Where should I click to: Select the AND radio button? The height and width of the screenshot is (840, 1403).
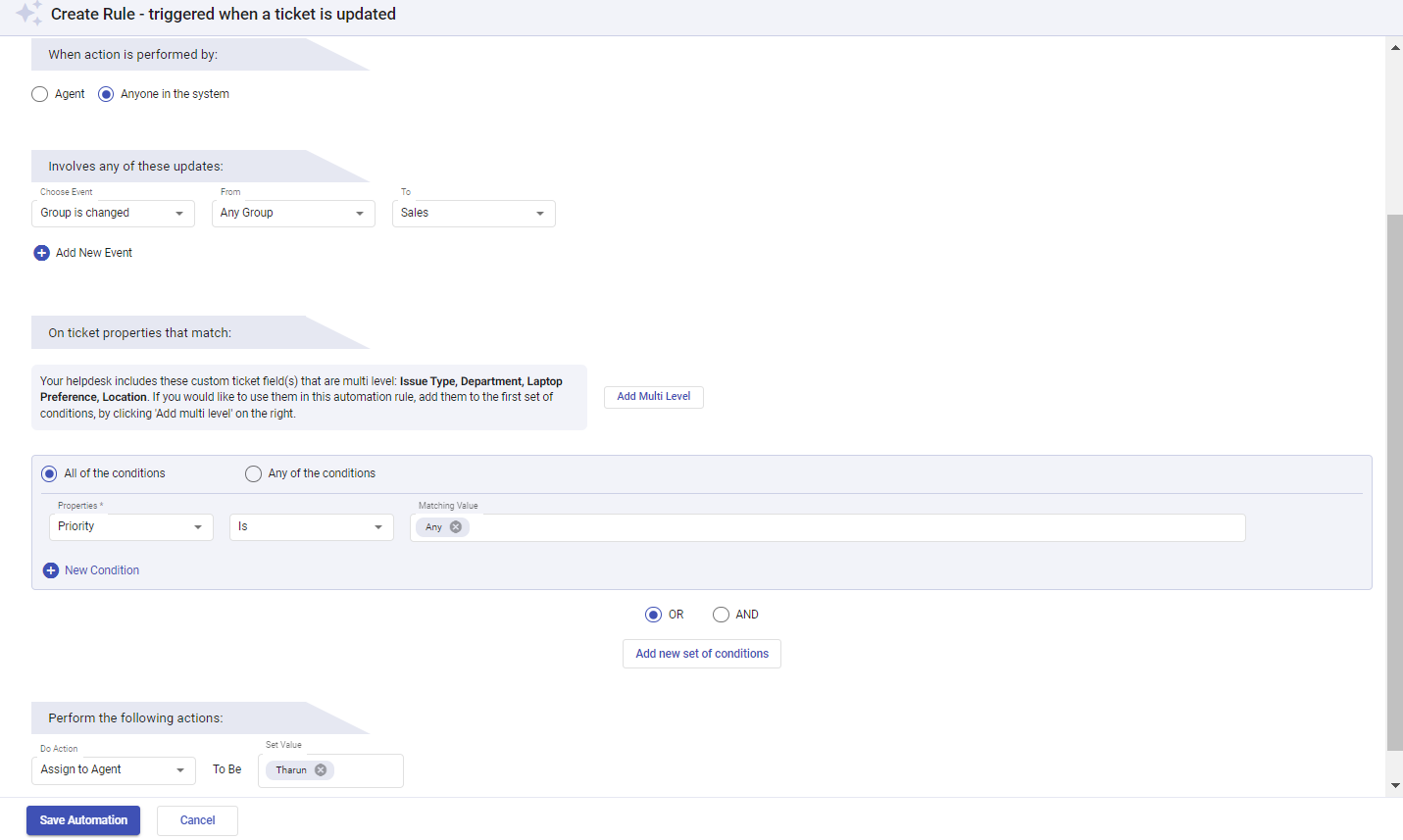coord(721,615)
